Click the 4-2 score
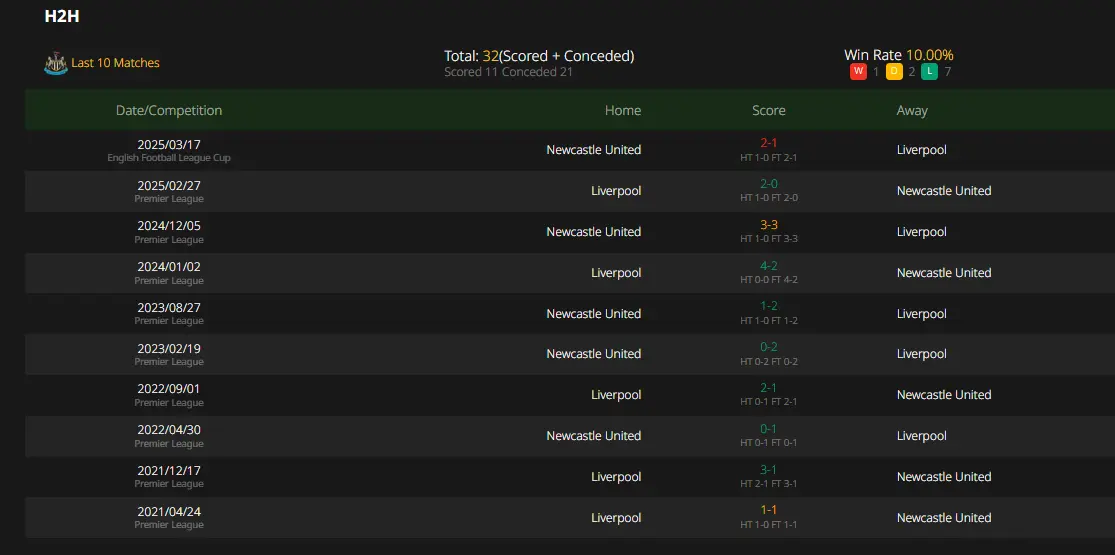 point(769,266)
